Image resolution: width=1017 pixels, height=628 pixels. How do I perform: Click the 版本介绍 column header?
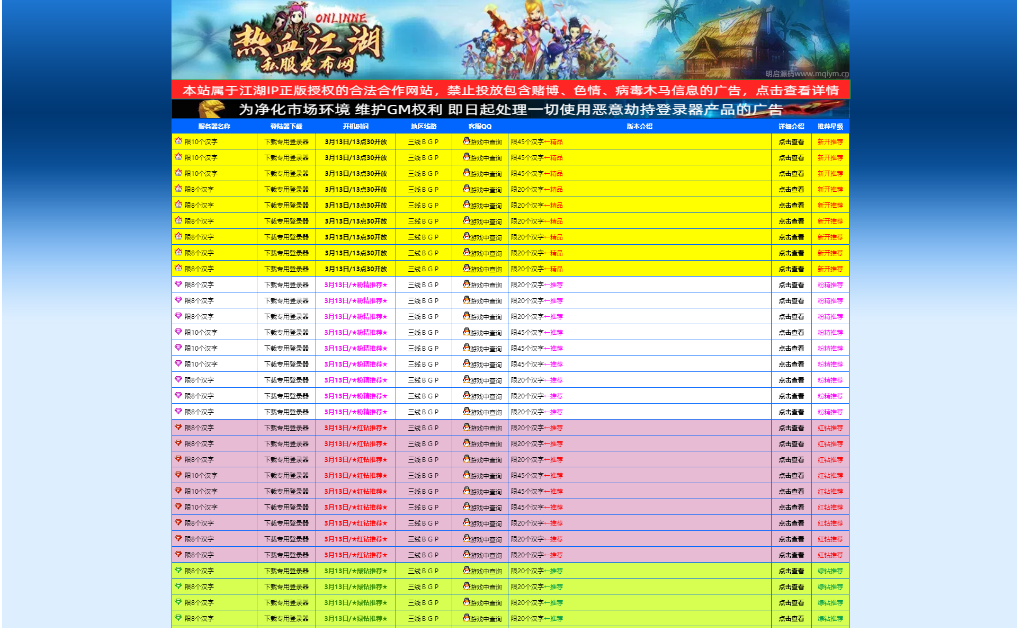coord(640,127)
